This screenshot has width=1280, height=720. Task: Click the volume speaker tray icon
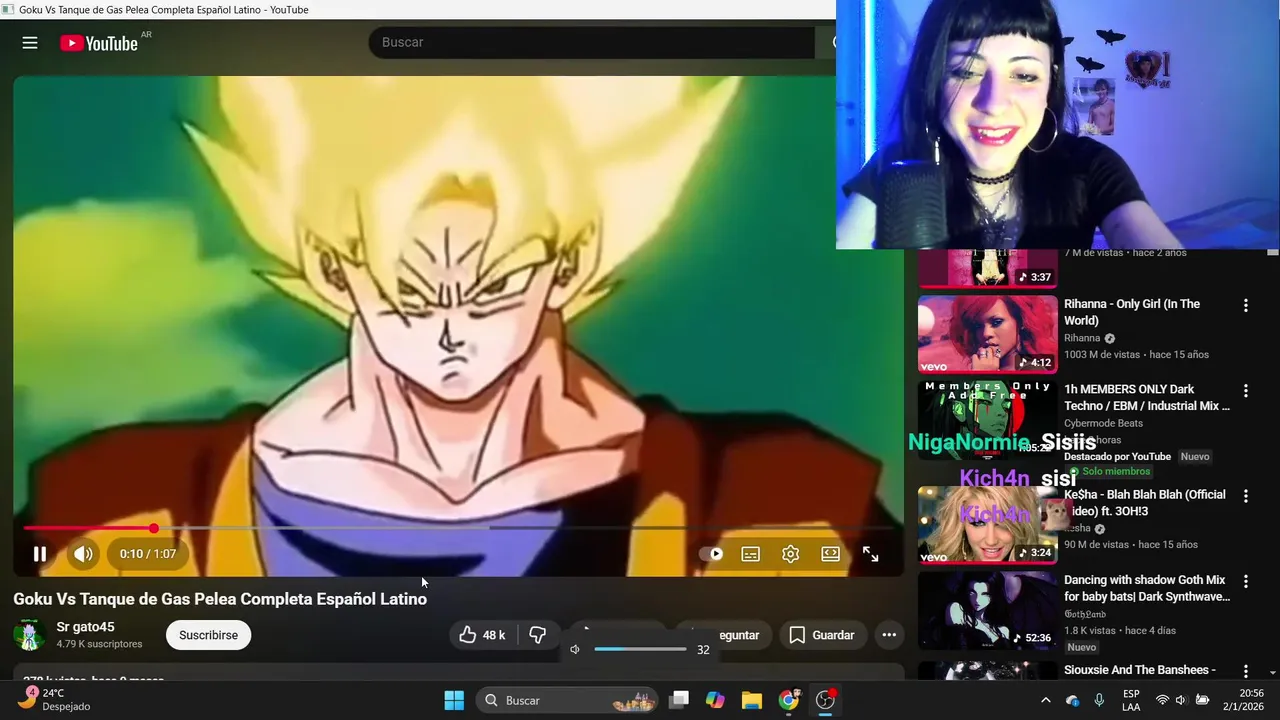coord(1181,700)
